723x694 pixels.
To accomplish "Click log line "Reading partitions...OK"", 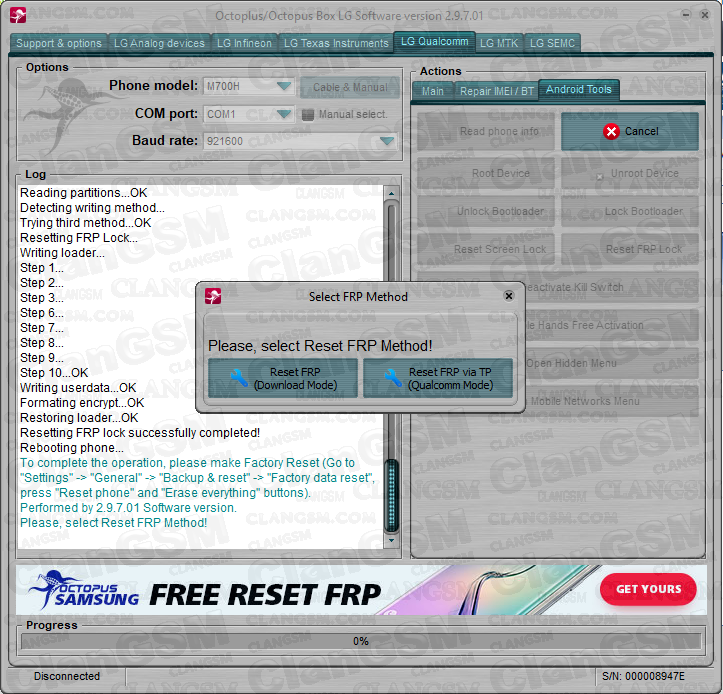I will [83, 193].
